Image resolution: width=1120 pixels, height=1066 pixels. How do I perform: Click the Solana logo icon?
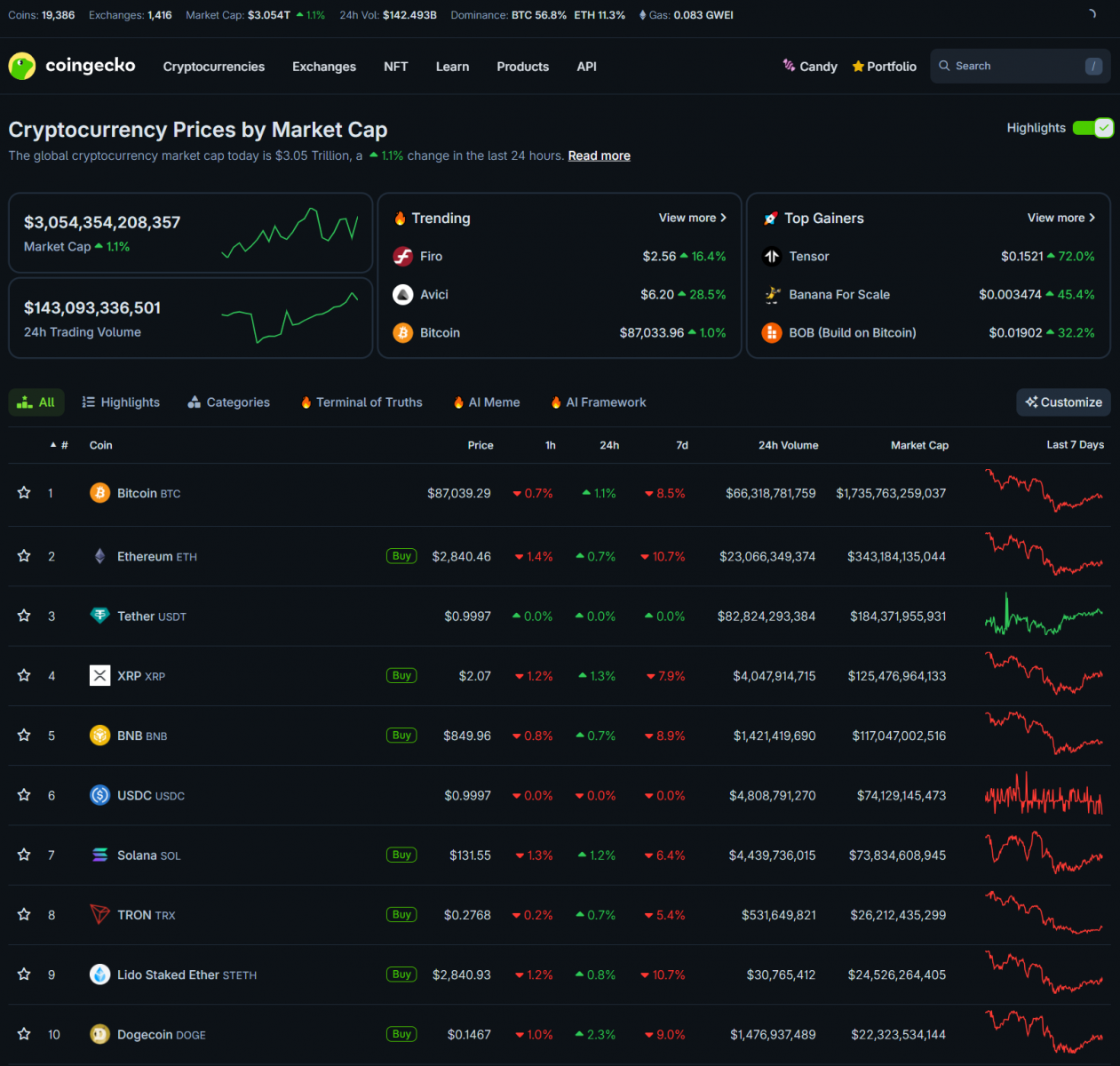click(99, 855)
